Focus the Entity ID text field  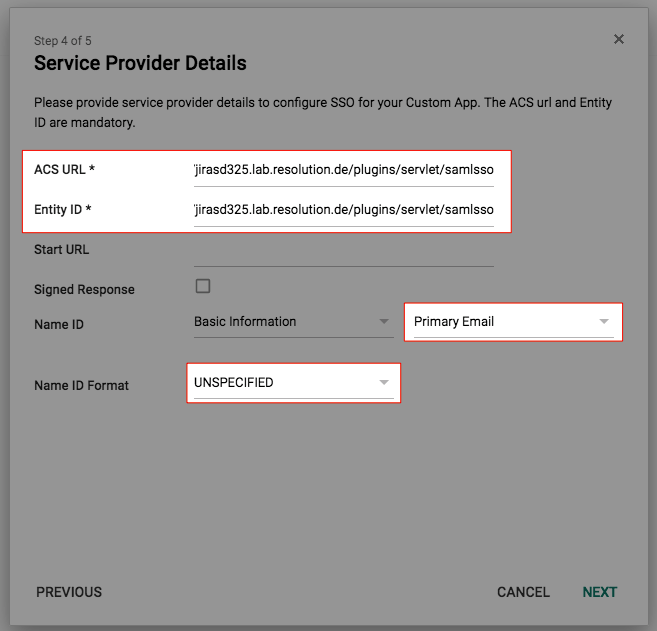(x=344, y=210)
